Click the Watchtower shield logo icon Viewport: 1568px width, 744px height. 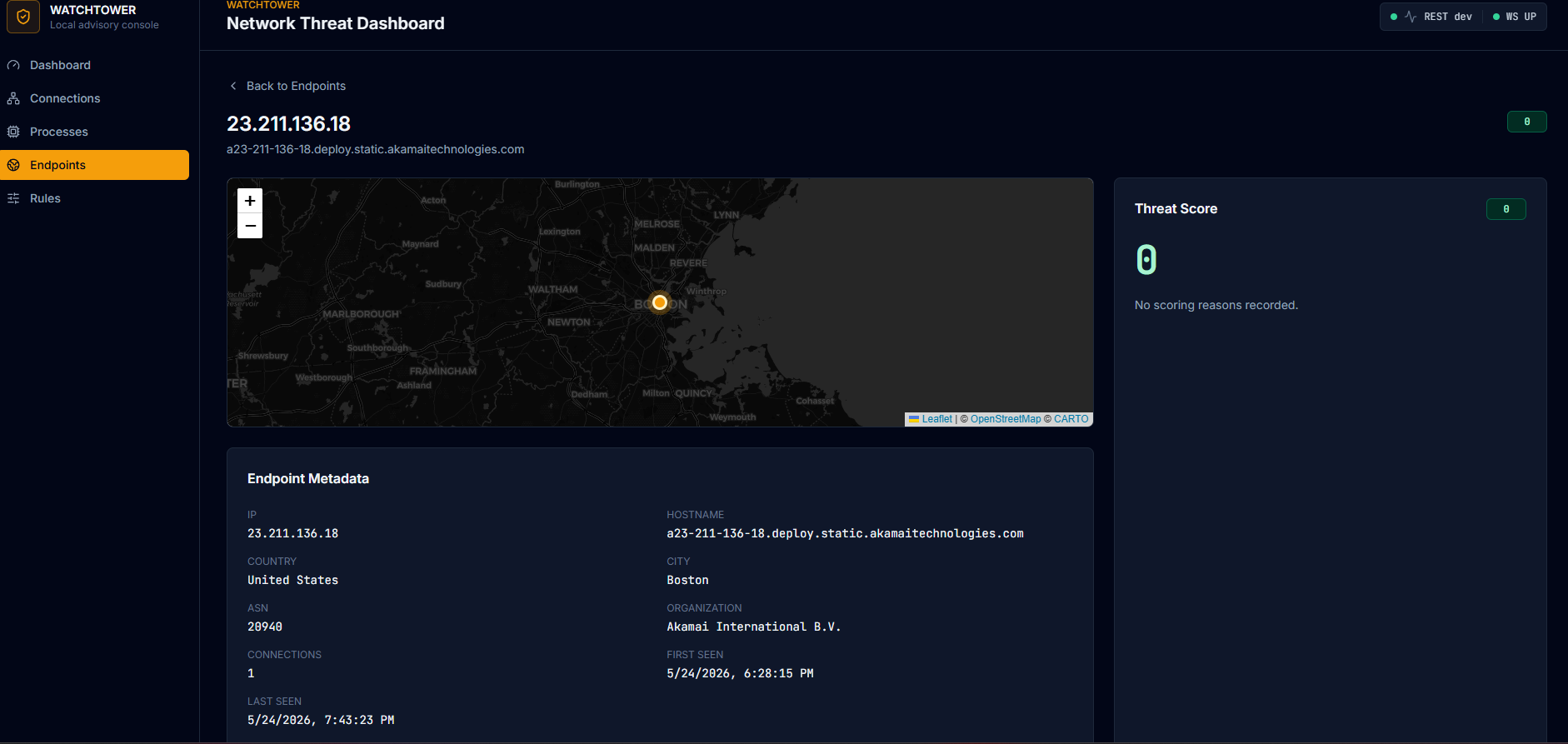click(23, 17)
